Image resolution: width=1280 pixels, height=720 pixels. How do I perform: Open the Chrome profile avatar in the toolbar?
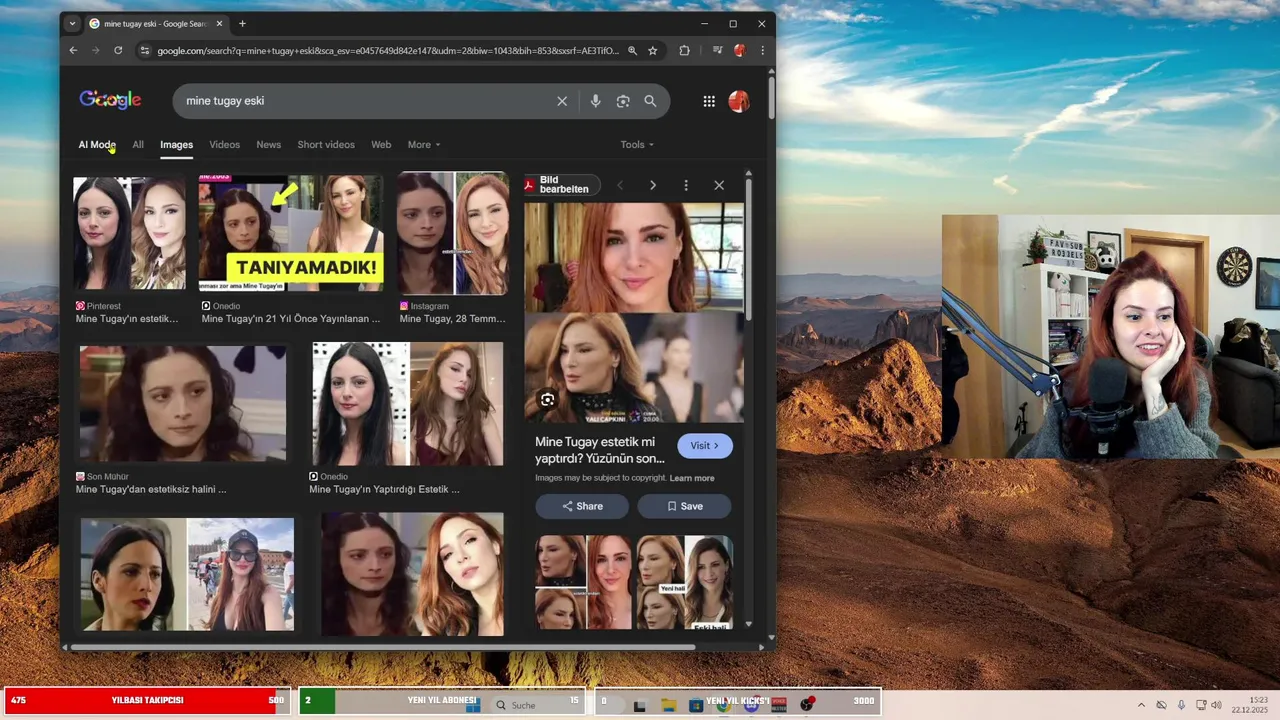point(740,50)
